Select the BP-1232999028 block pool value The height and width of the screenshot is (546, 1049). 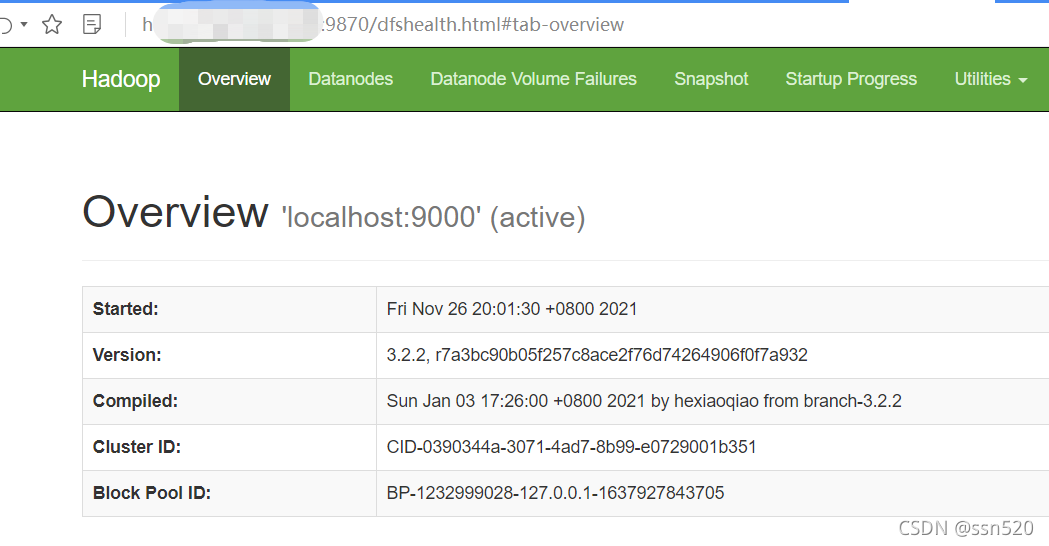coord(555,493)
